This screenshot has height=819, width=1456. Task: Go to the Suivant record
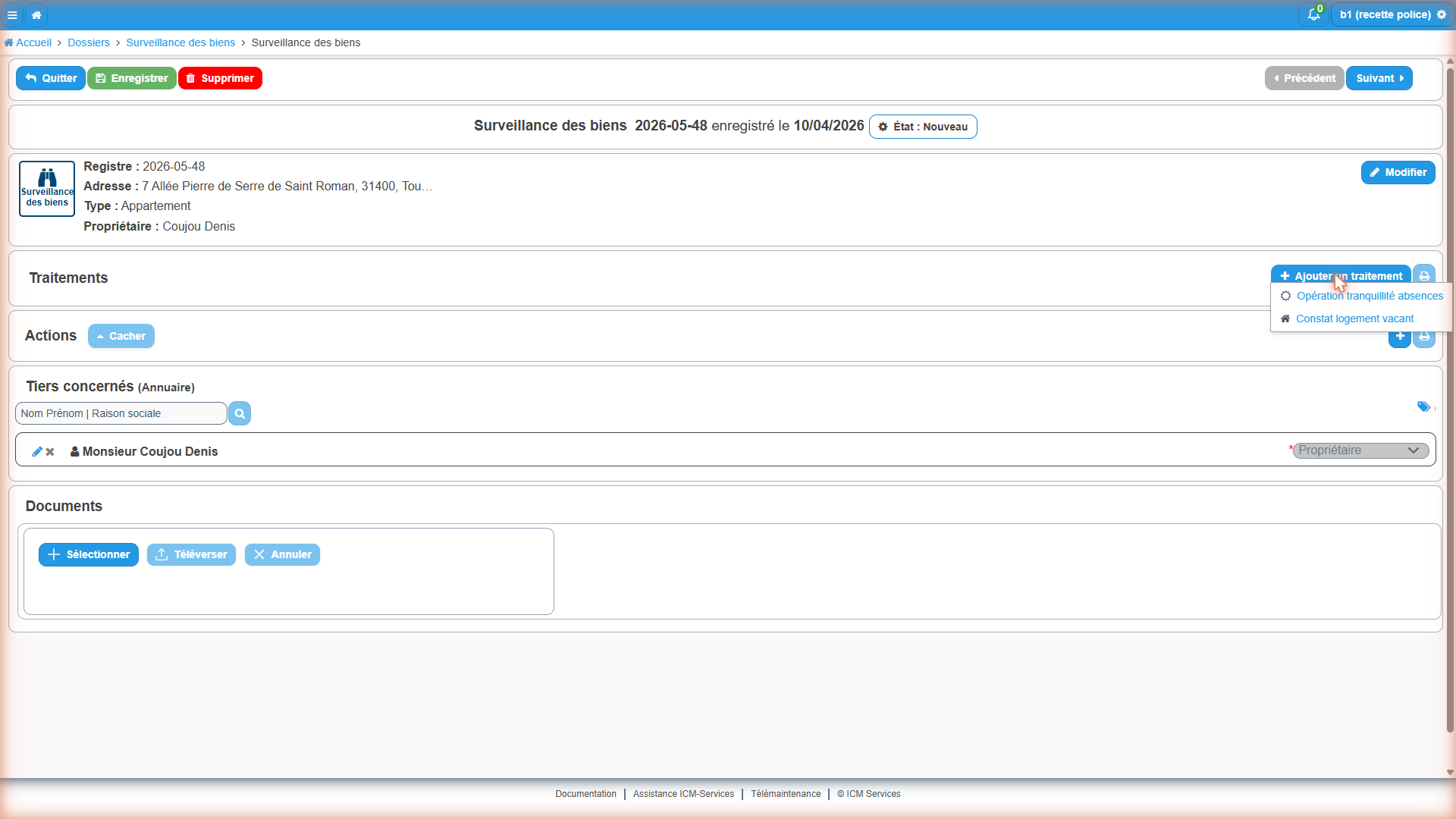(1379, 78)
